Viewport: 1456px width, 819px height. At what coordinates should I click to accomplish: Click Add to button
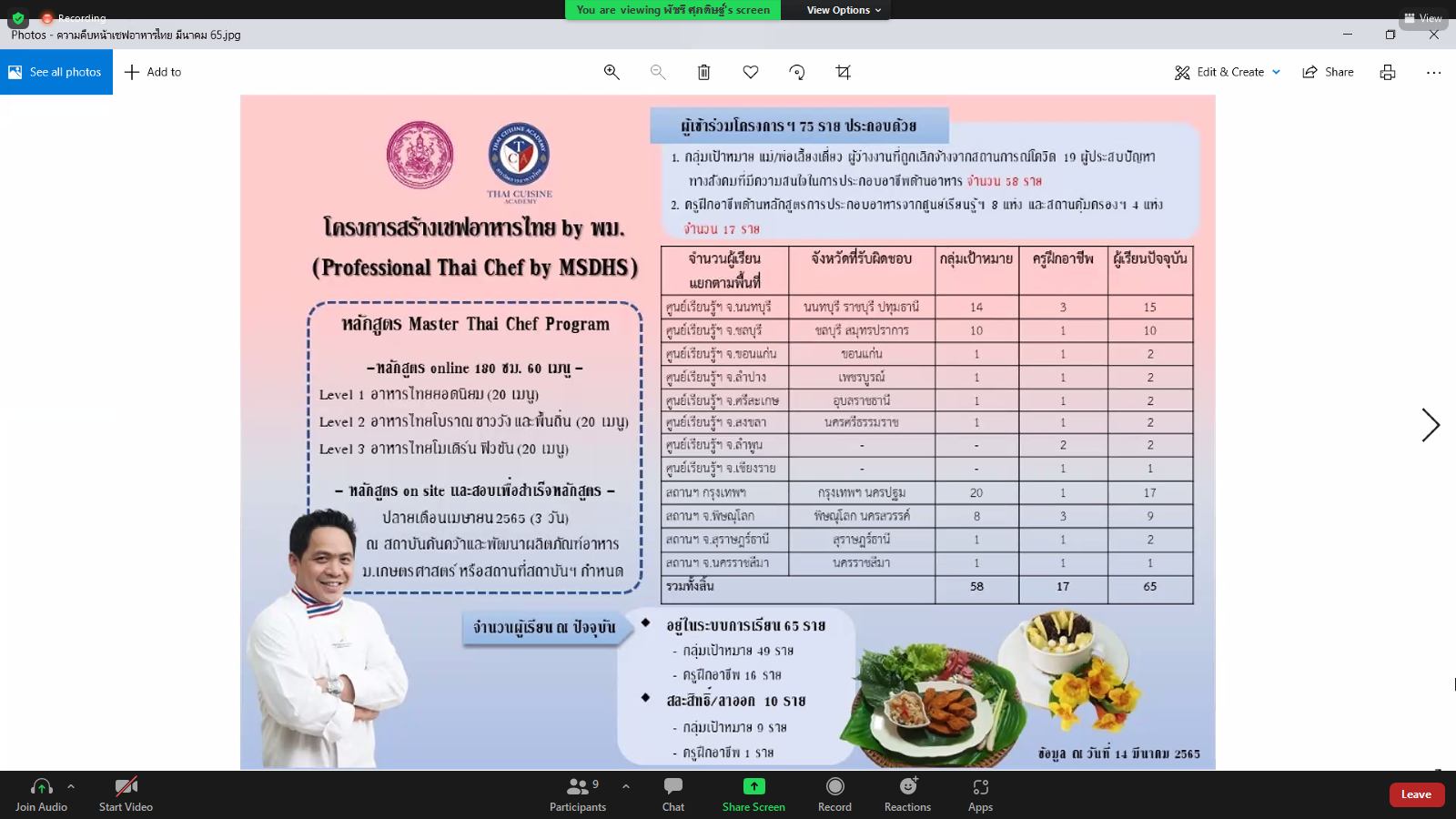(153, 72)
